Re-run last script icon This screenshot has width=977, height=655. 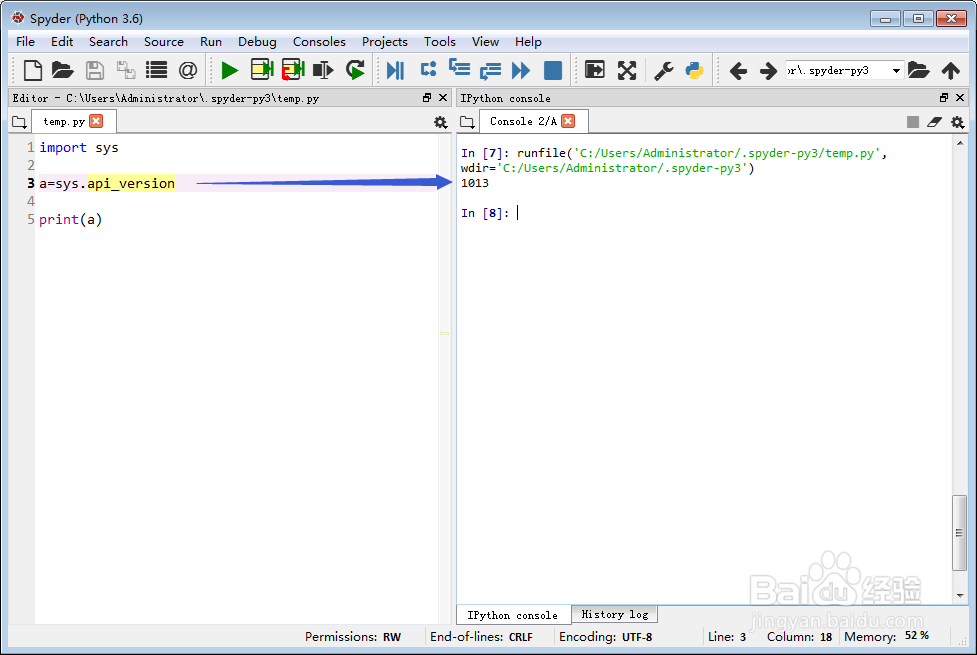tap(356, 70)
